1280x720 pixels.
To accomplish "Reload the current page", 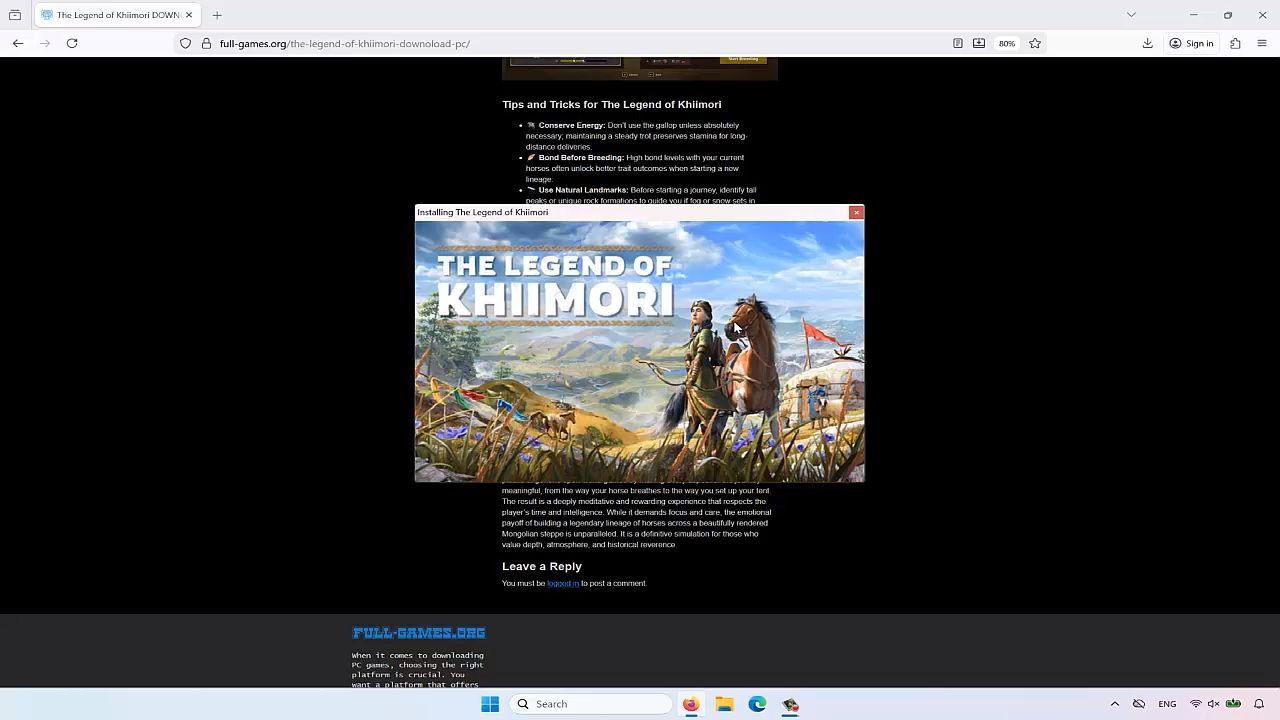I will point(72,43).
